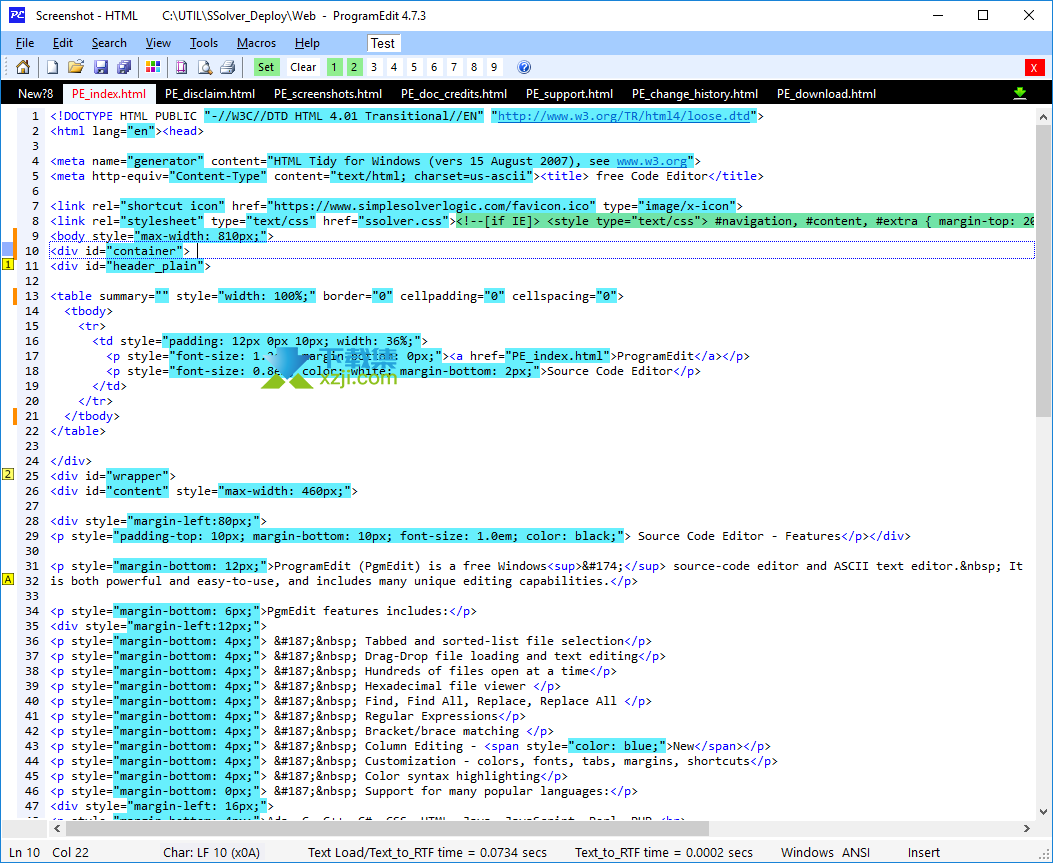The image size is (1053, 863).
Task: Print the document using the printer icon
Action: tap(228, 67)
